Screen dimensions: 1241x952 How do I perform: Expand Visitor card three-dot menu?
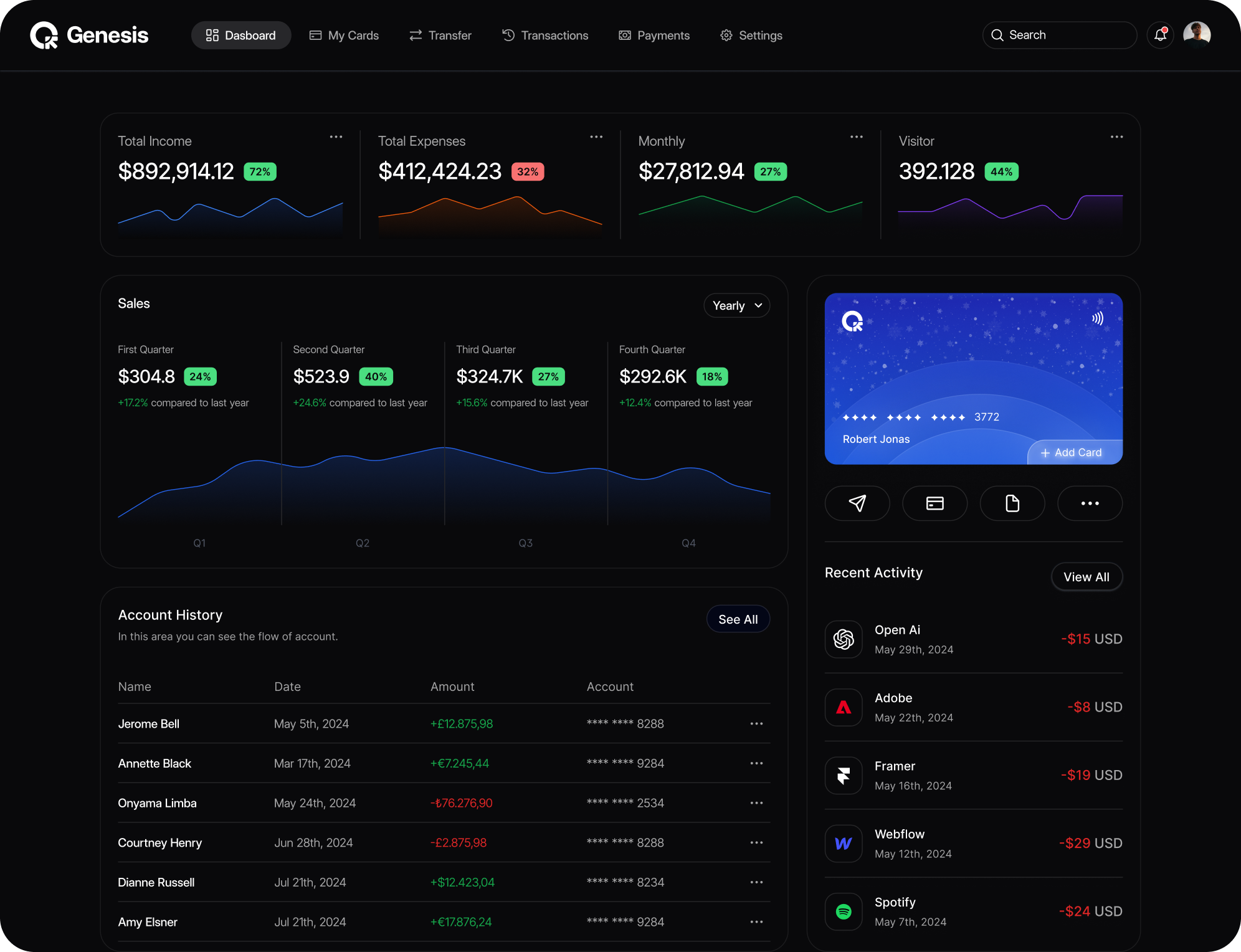tap(1116, 137)
